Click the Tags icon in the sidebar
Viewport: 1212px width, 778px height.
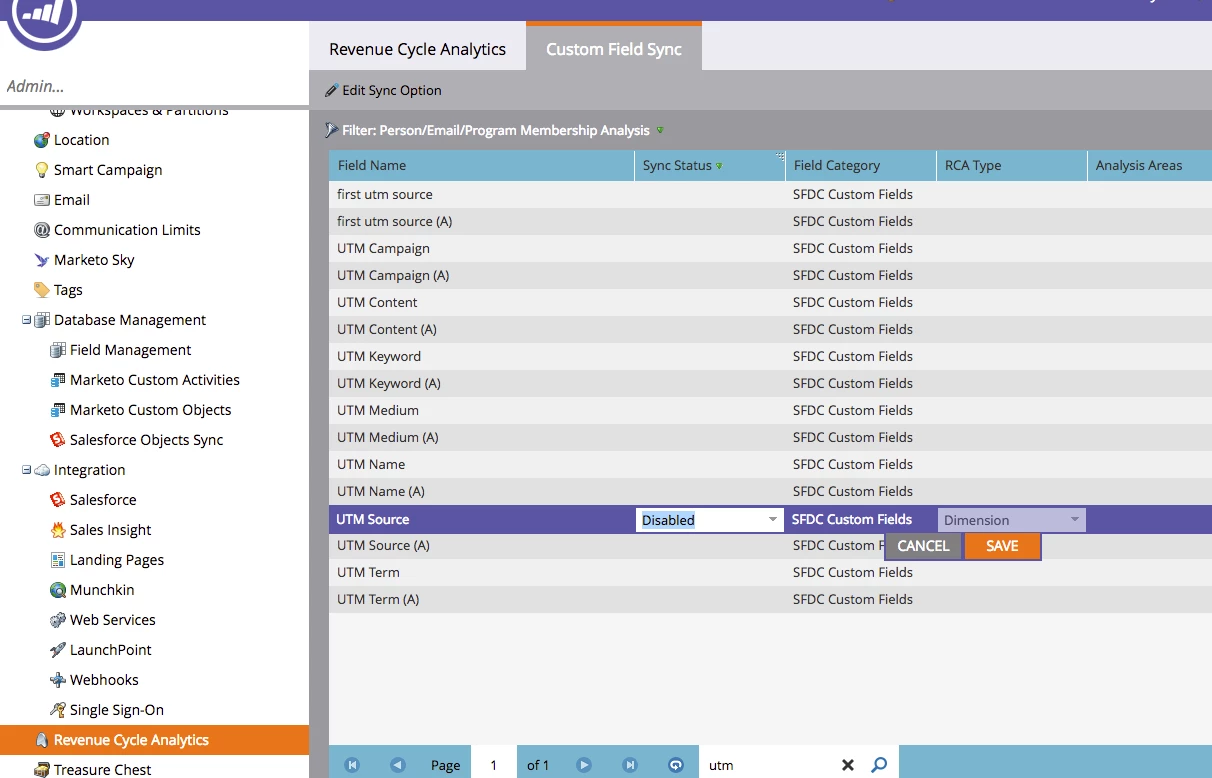tap(41, 290)
